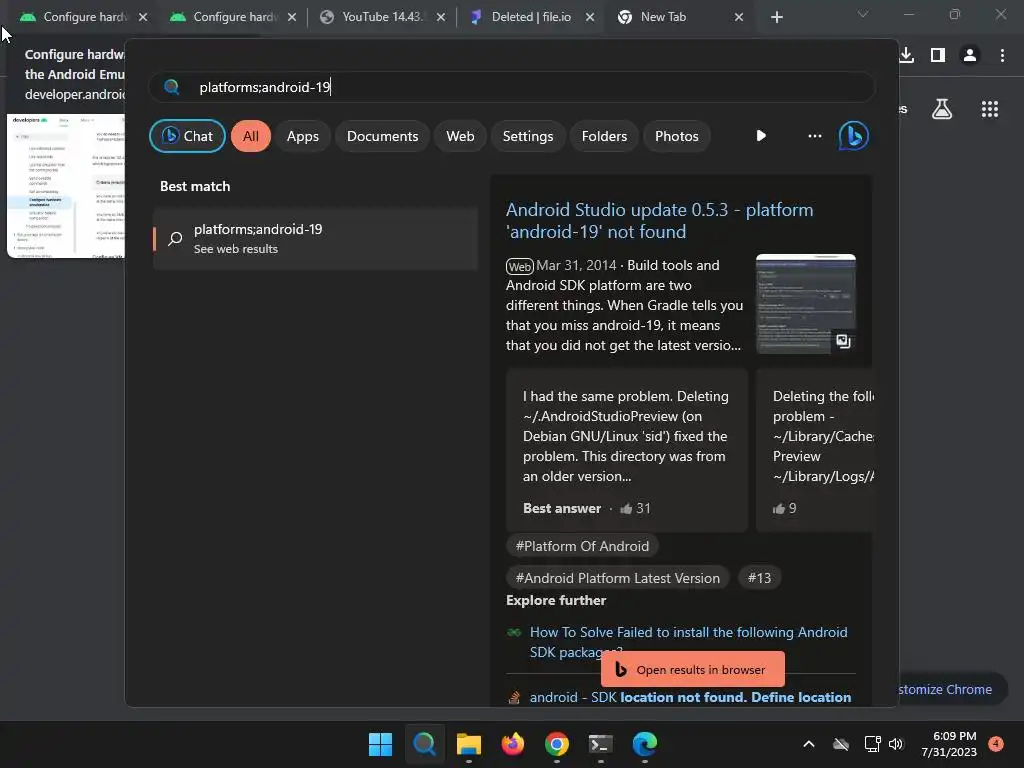Select the All search filter
The width and height of the screenshot is (1024, 768).
pos(251,136)
